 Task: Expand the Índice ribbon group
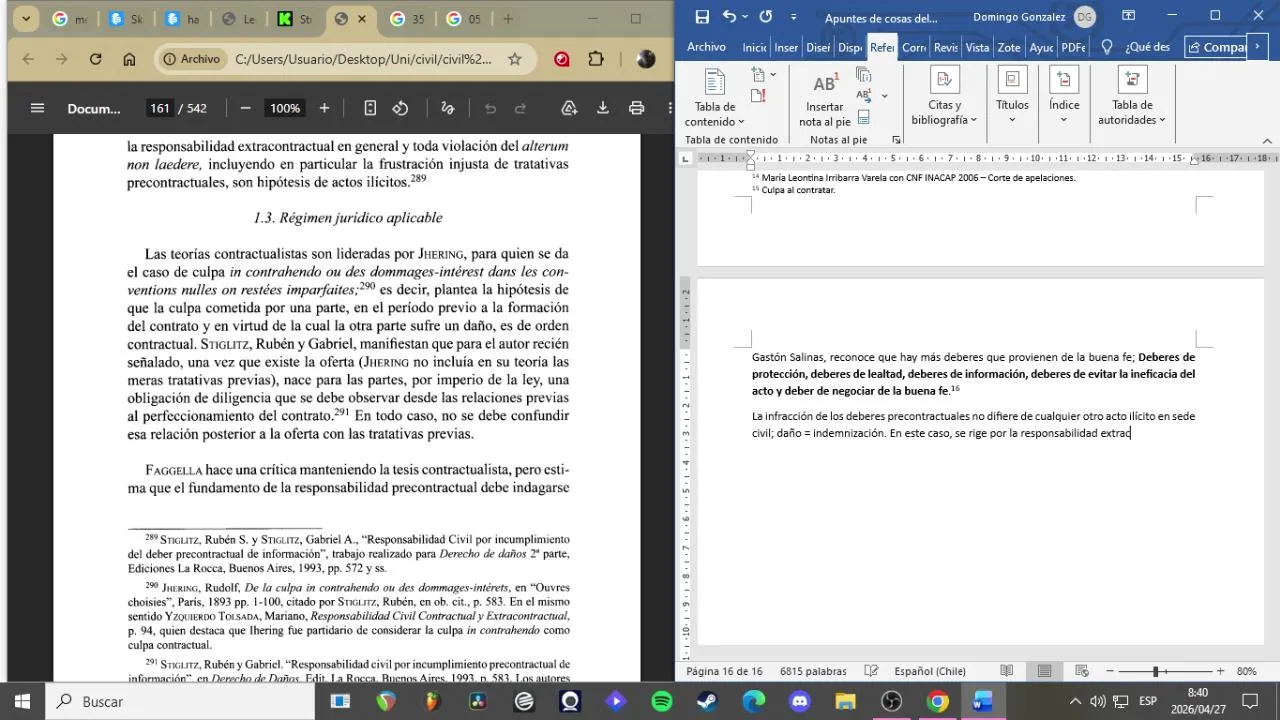[x=1064, y=98]
